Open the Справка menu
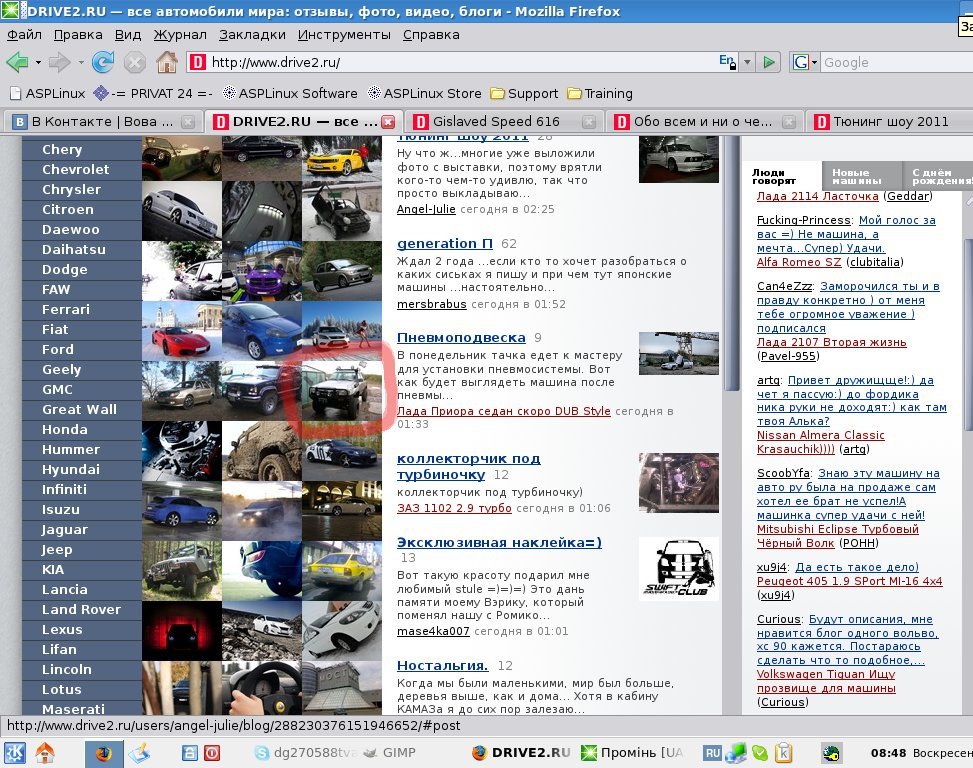Screen dimensions: 973x768 [431, 35]
